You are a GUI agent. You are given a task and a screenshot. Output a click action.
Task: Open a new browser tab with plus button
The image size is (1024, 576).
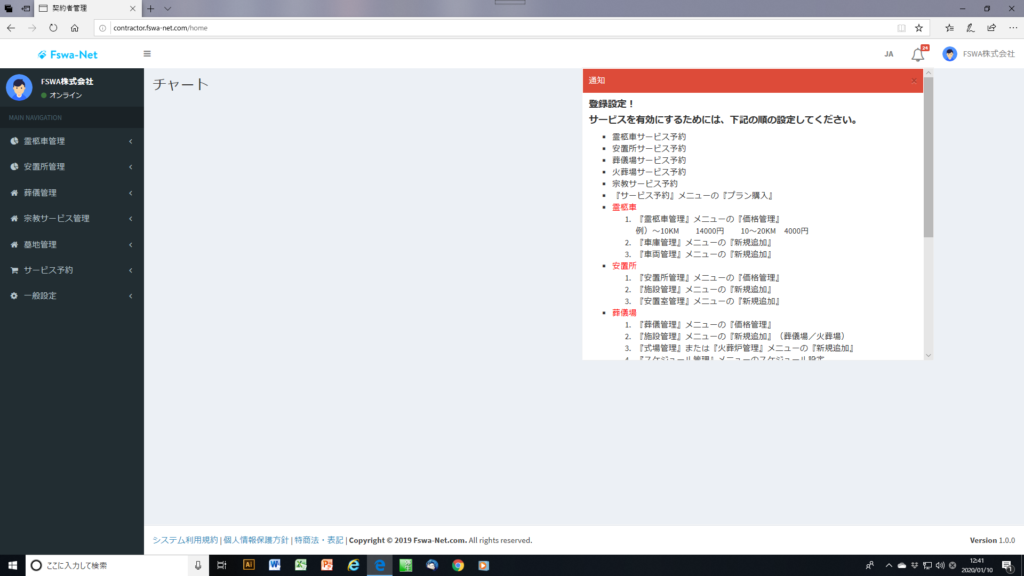pyautogui.click(x=150, y=8)
